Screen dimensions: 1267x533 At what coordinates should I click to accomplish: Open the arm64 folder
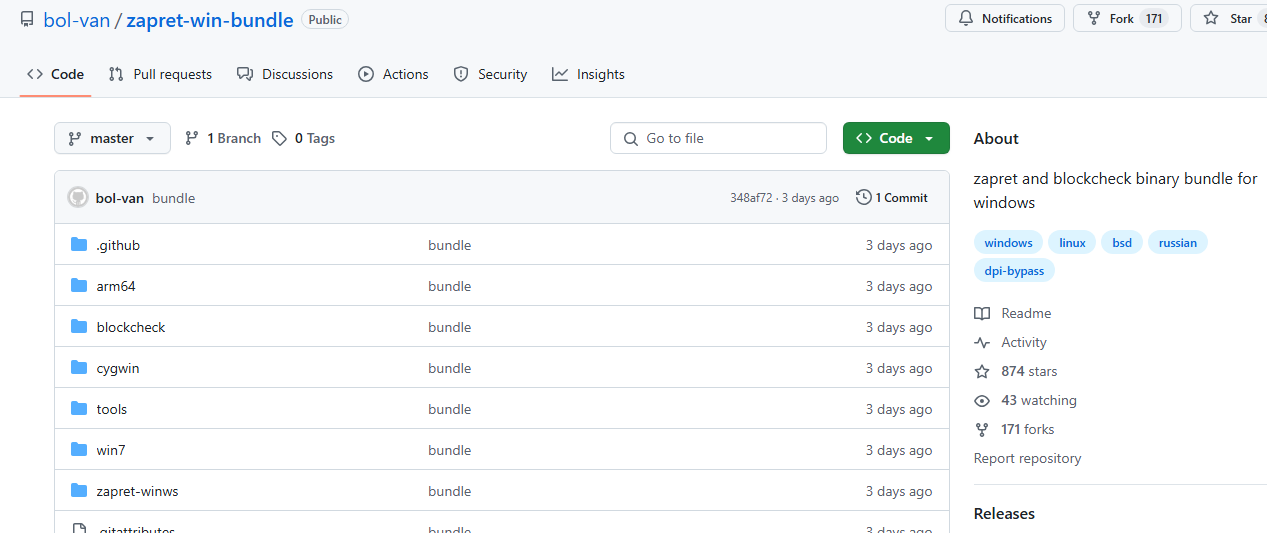(x=116, y=286)
